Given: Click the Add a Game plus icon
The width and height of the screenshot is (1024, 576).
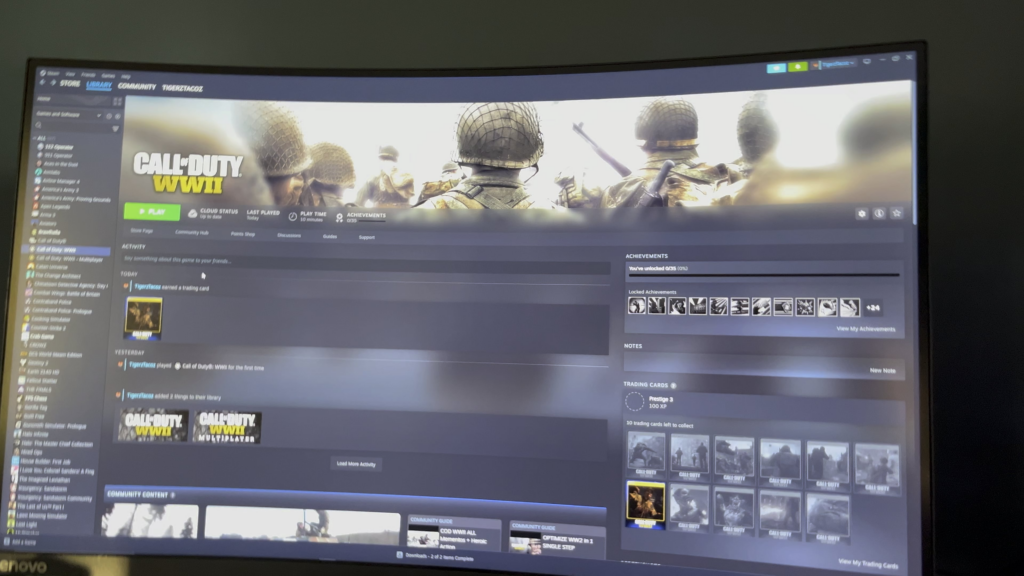Looking at the screenshot, I should coord(7,541).
